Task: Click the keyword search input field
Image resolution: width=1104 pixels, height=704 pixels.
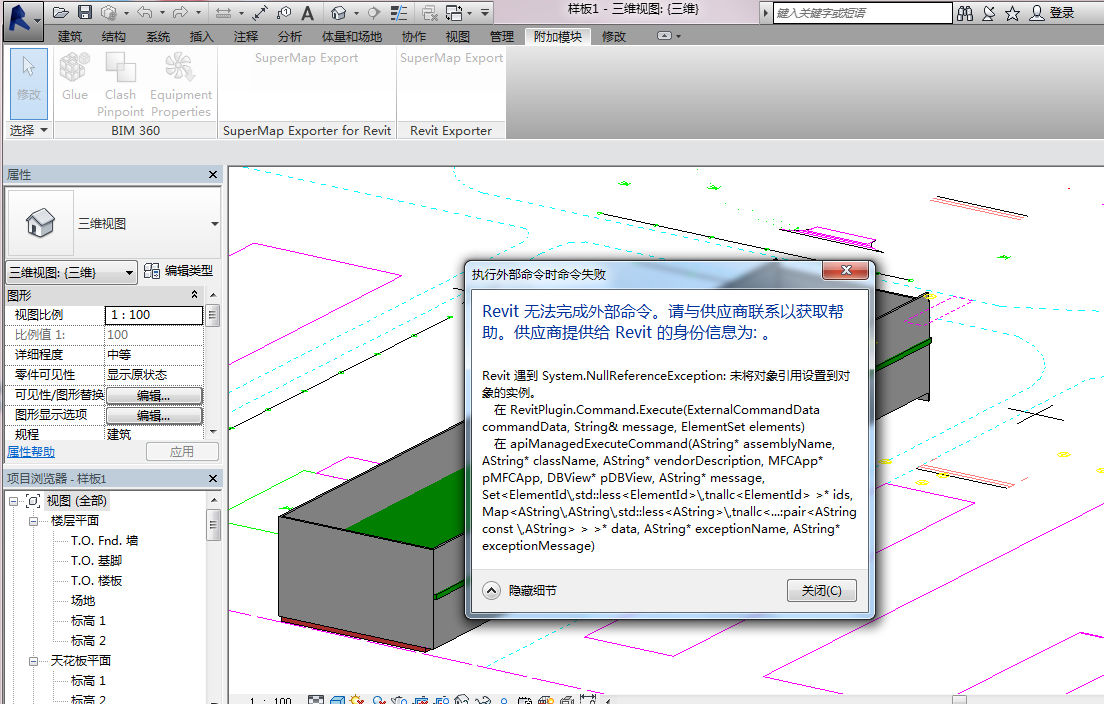Action: click(862, 13)
